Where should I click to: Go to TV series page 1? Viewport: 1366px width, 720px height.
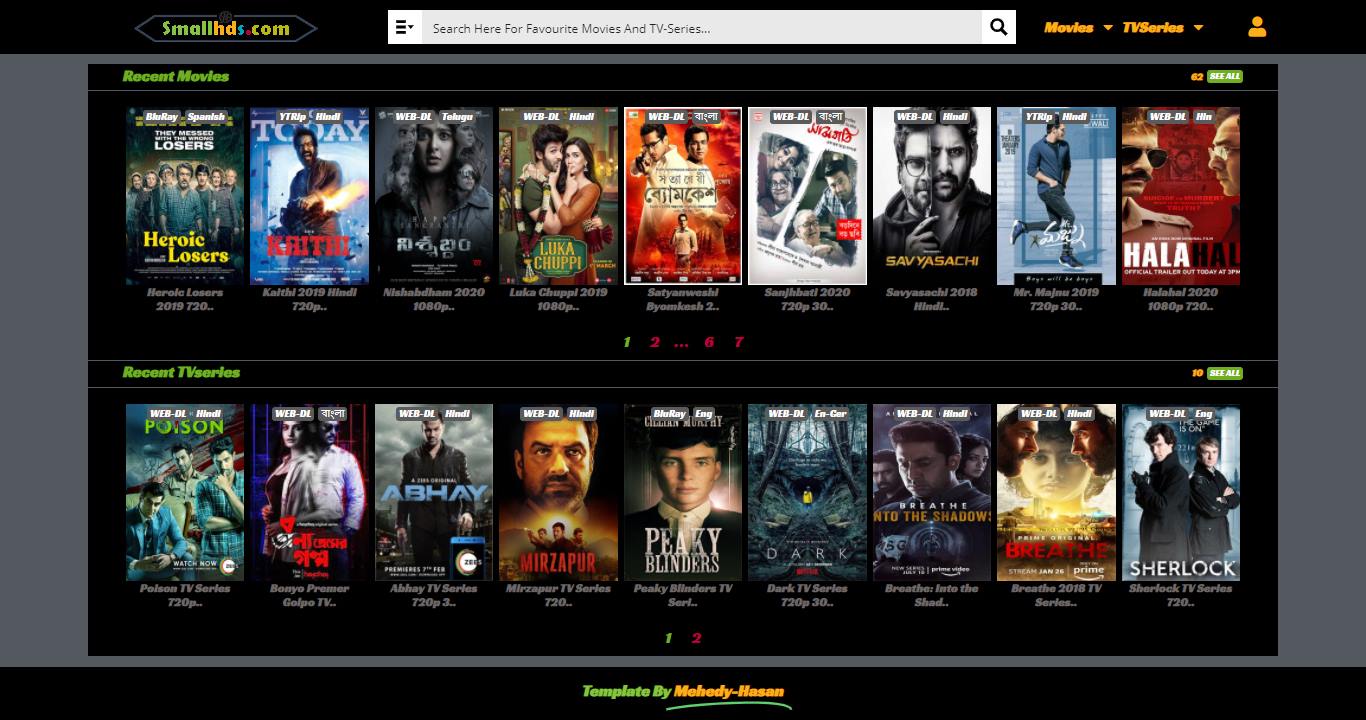tap(669, 638)
